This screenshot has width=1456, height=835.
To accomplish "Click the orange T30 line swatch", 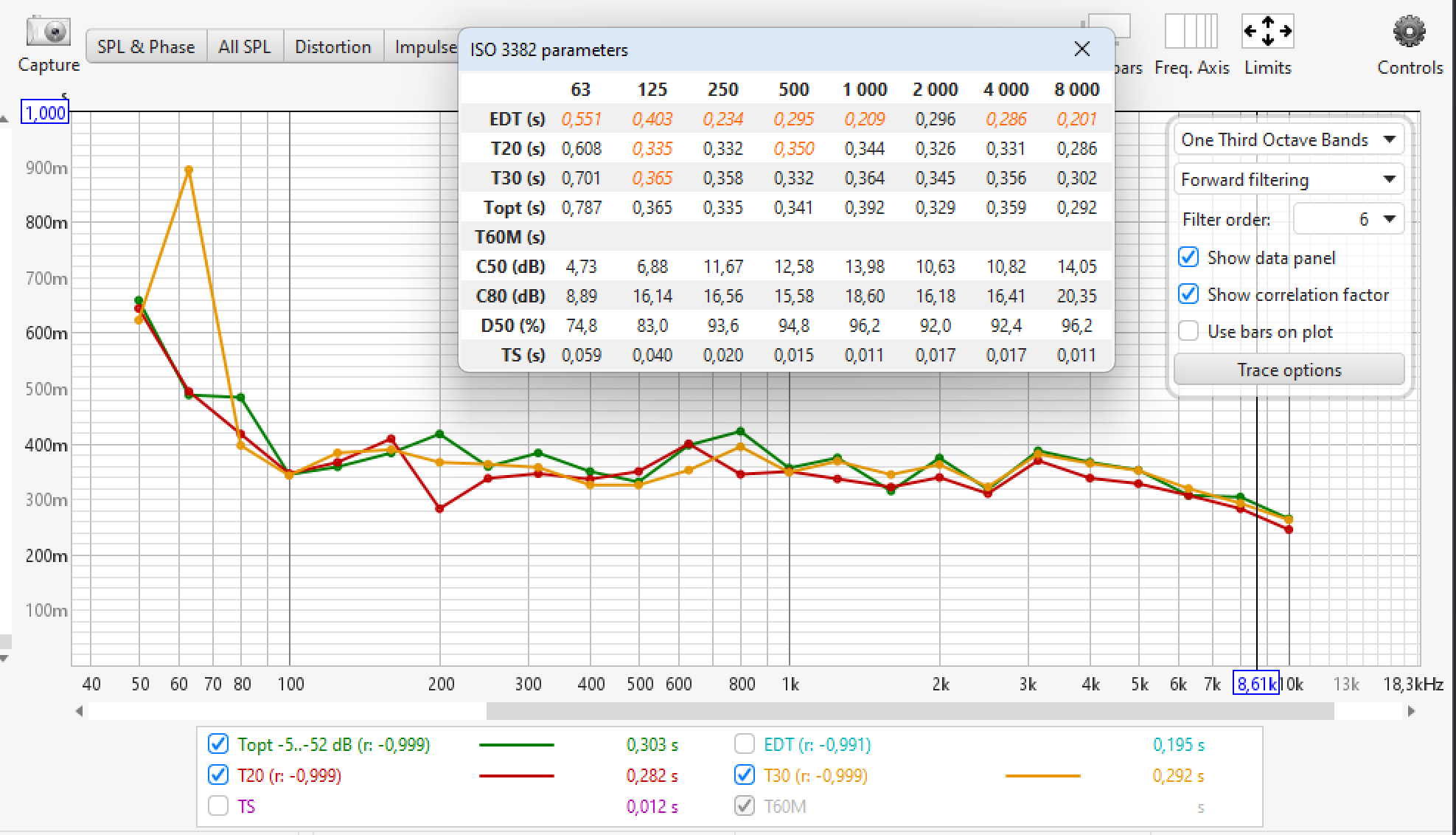I will (1042, 776).
